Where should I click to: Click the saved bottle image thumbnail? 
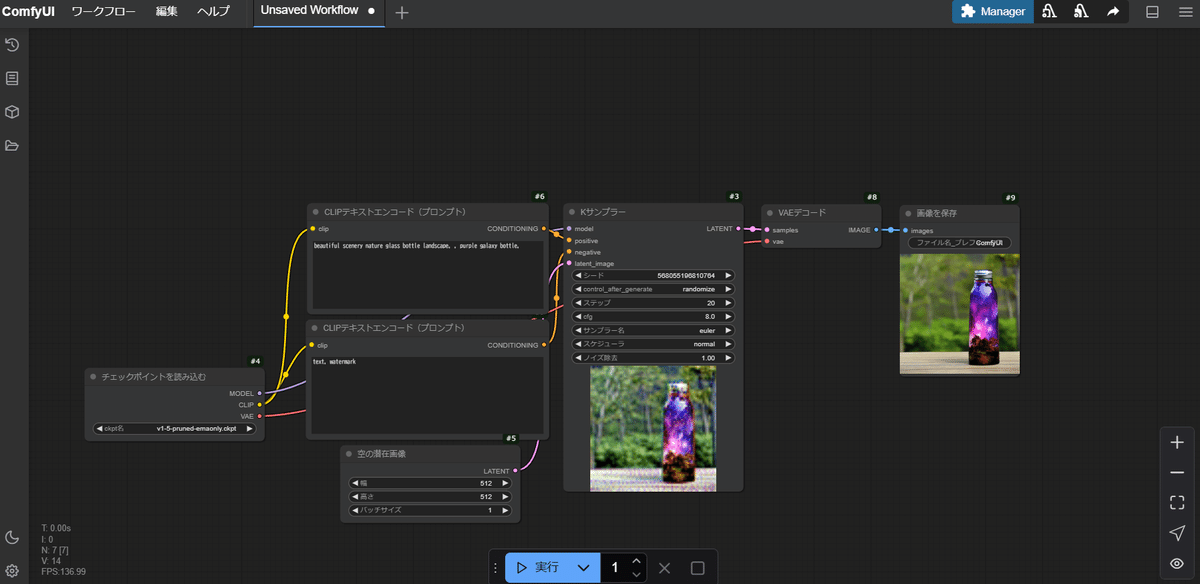[960, 314]
